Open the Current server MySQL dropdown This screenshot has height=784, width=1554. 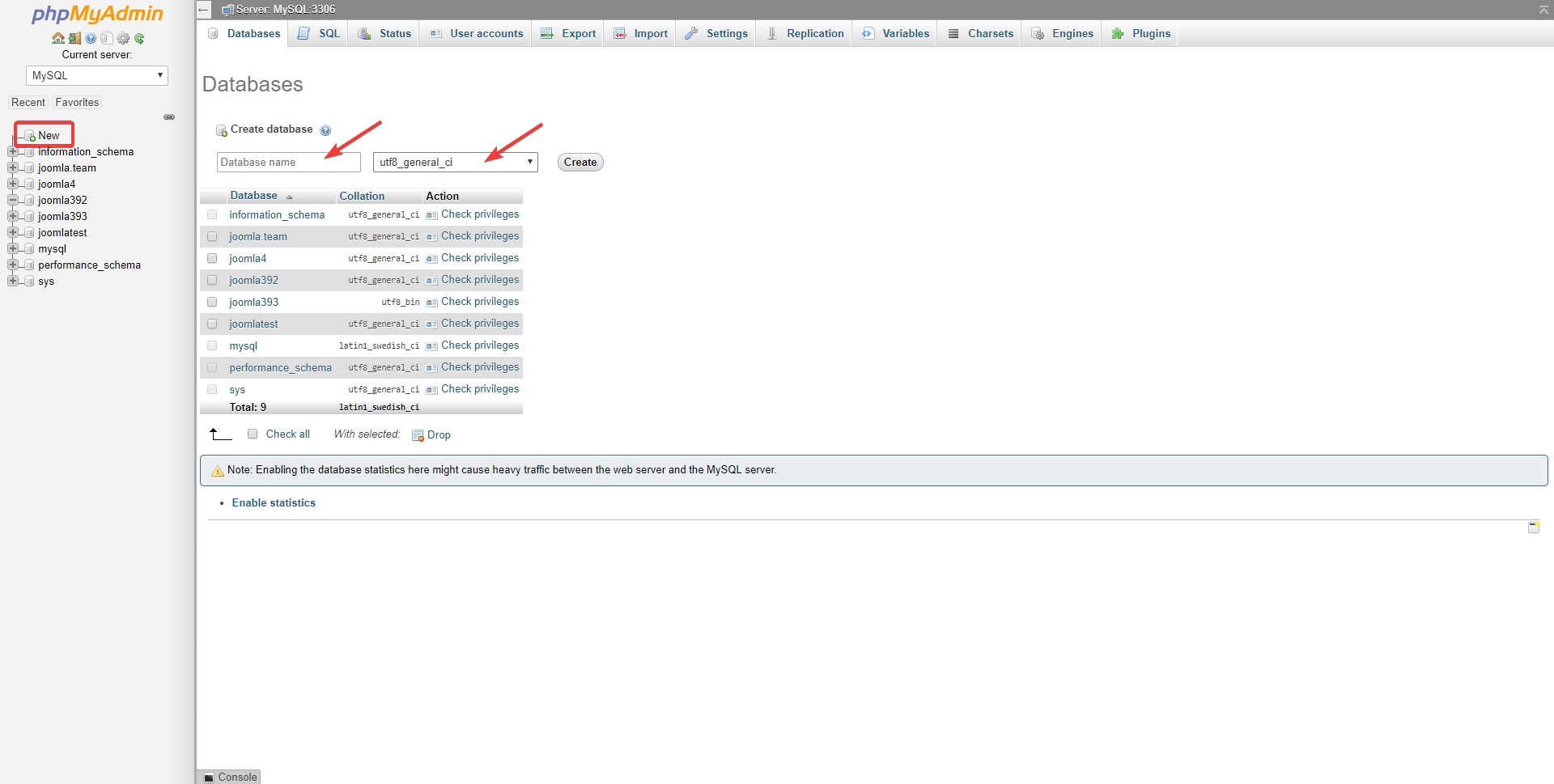(x=97, y=75)
